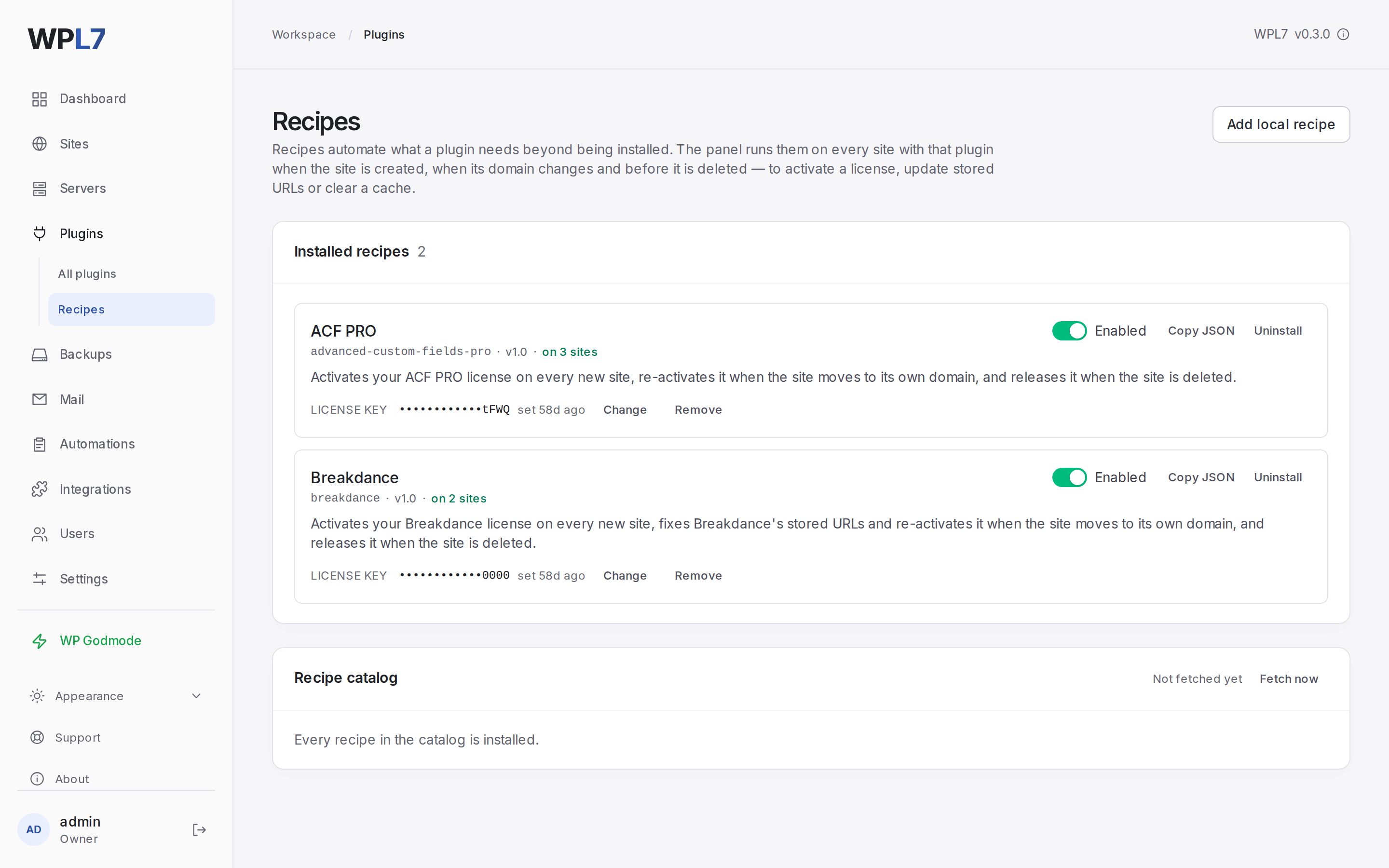Viewport: 1389px width, 868px height.
Task: Go to Sites in the sidebar
Action: click(x=116, y=144)
